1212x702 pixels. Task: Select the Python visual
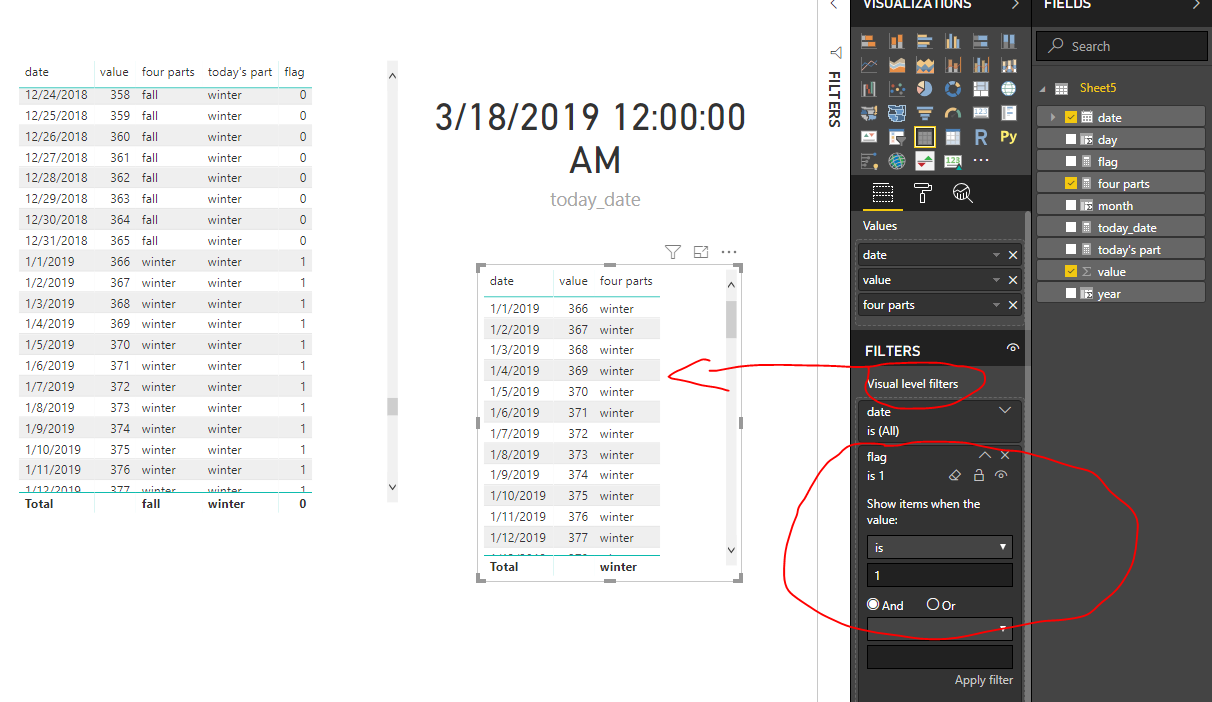click(x=1009, y=136)
